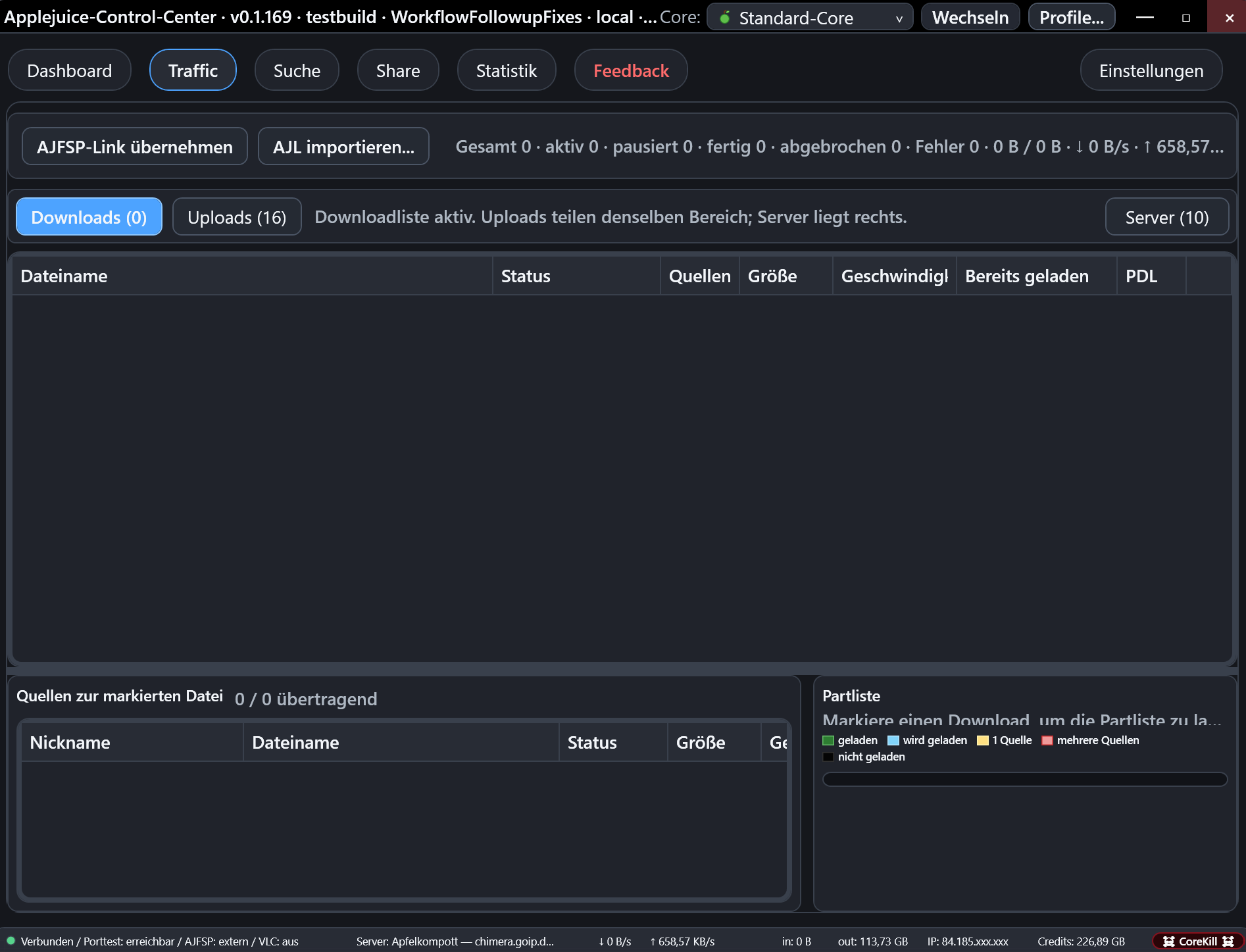The height and width of the screenshot is (952, 1246).
Task: Click 'IP: 84.185.xxx.xxx' status entry
Action: [x=968, y=941]
